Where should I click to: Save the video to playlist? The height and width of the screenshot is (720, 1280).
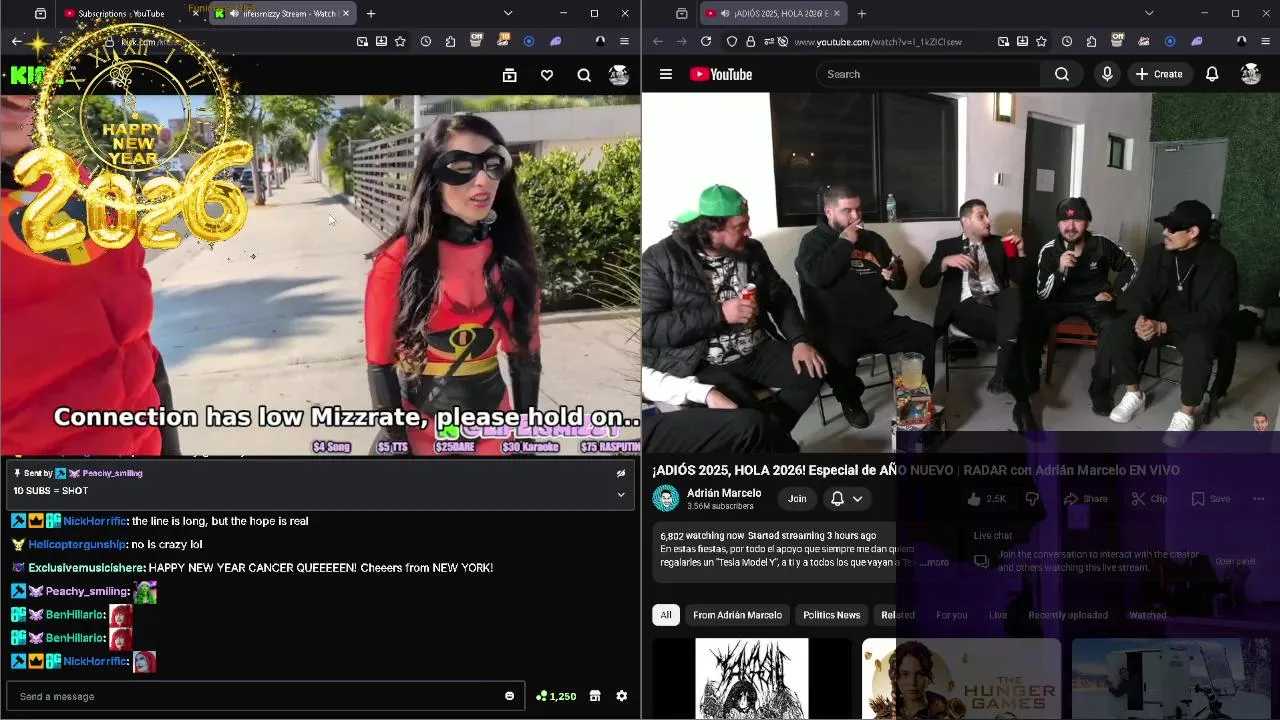tap(1211, 498)
